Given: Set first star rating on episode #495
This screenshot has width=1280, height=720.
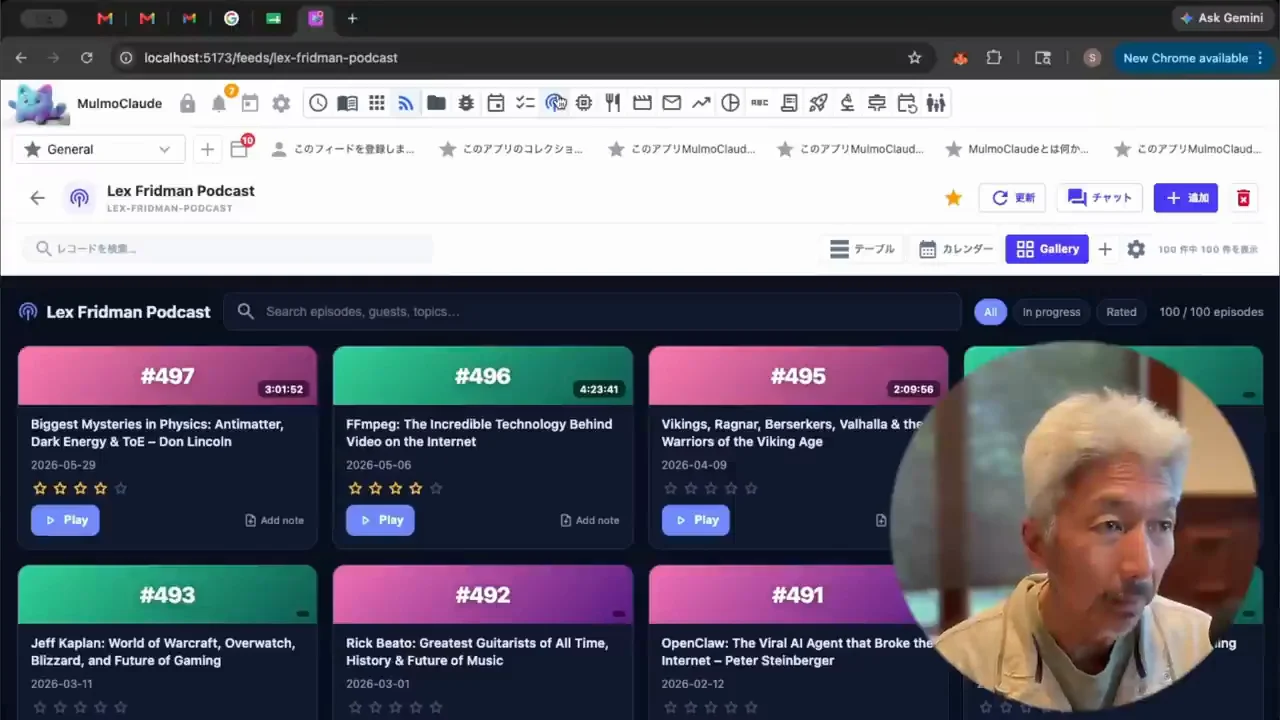Looking at the screenshot, I should (671, 488).
